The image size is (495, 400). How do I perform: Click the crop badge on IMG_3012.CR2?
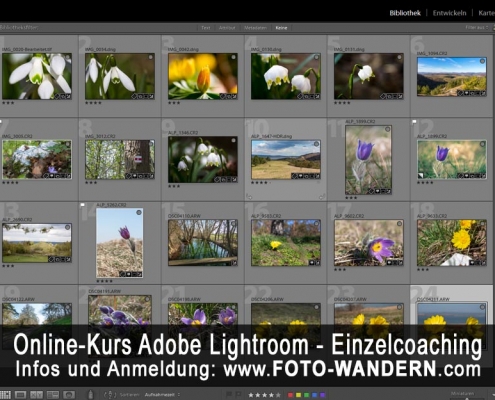click(x=145, y=176)
